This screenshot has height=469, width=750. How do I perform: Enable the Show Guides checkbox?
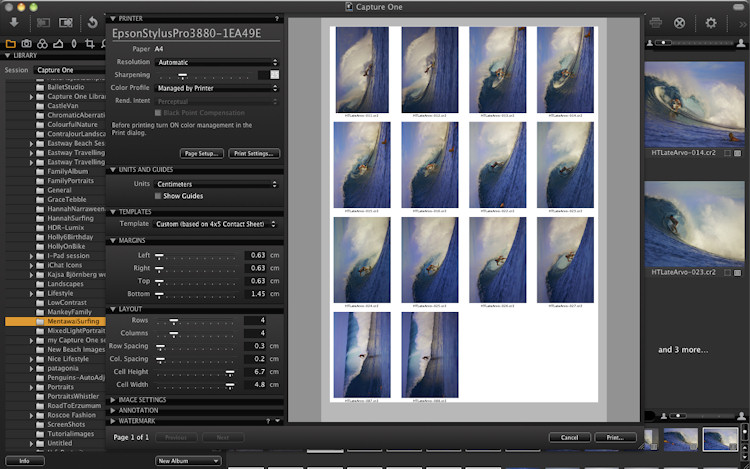pos(158,196)
